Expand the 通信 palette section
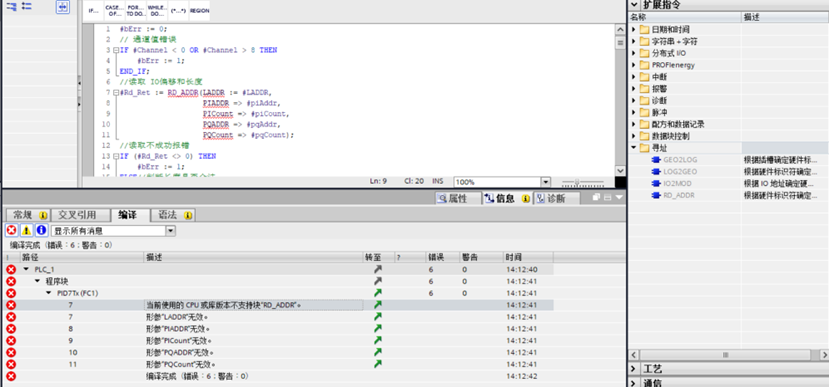Image resolution: width=829 pixels, height=387 pixels. tap(634, 382)
